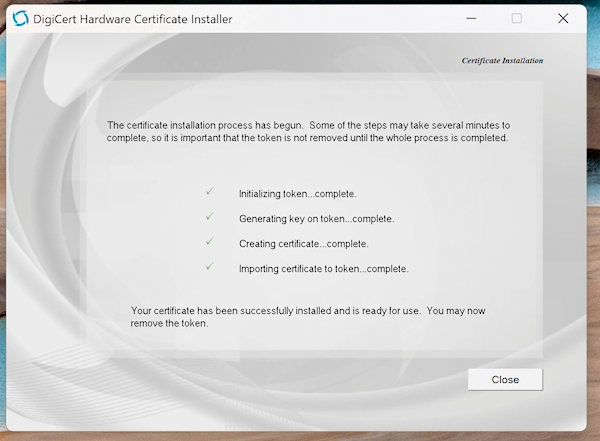Click the DigiCert logo in the title bar
Screen dimensions: 600x441
click(x=20, y=18)
